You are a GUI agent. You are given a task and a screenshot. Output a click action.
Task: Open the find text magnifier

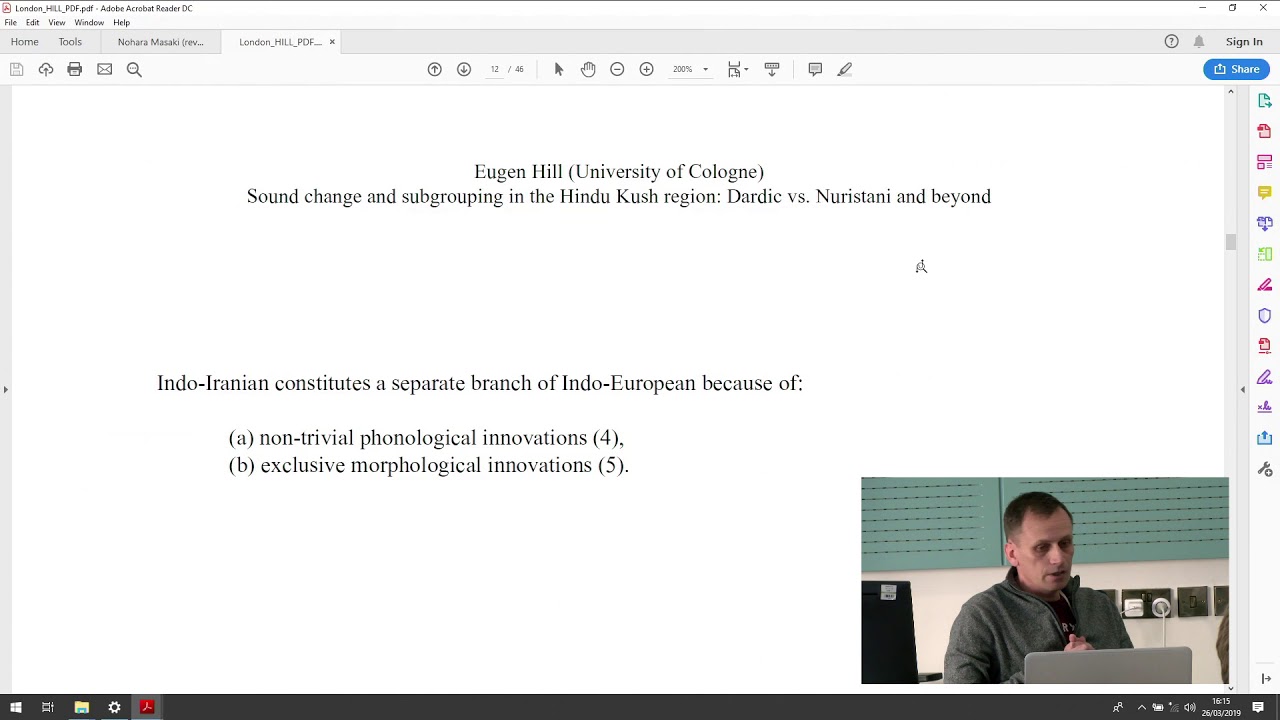point(134,69)
